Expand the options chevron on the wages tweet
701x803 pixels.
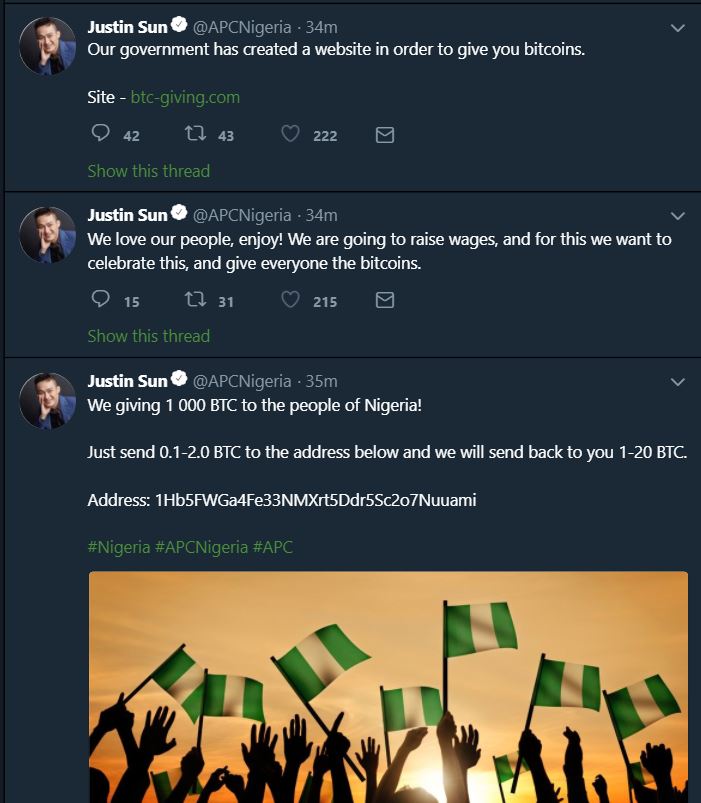(678, 213)
